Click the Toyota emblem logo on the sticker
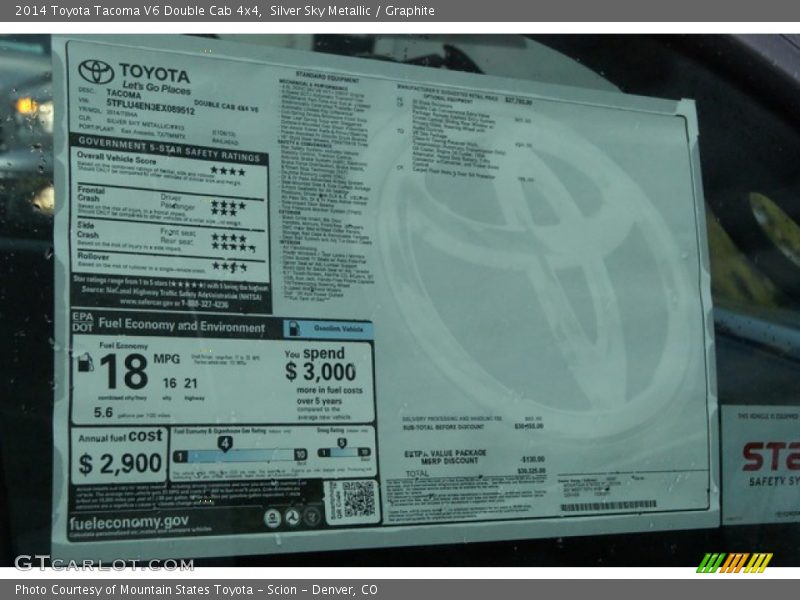Image resolution: width=800 pixels, height=600 pixels. pos(96,71)
